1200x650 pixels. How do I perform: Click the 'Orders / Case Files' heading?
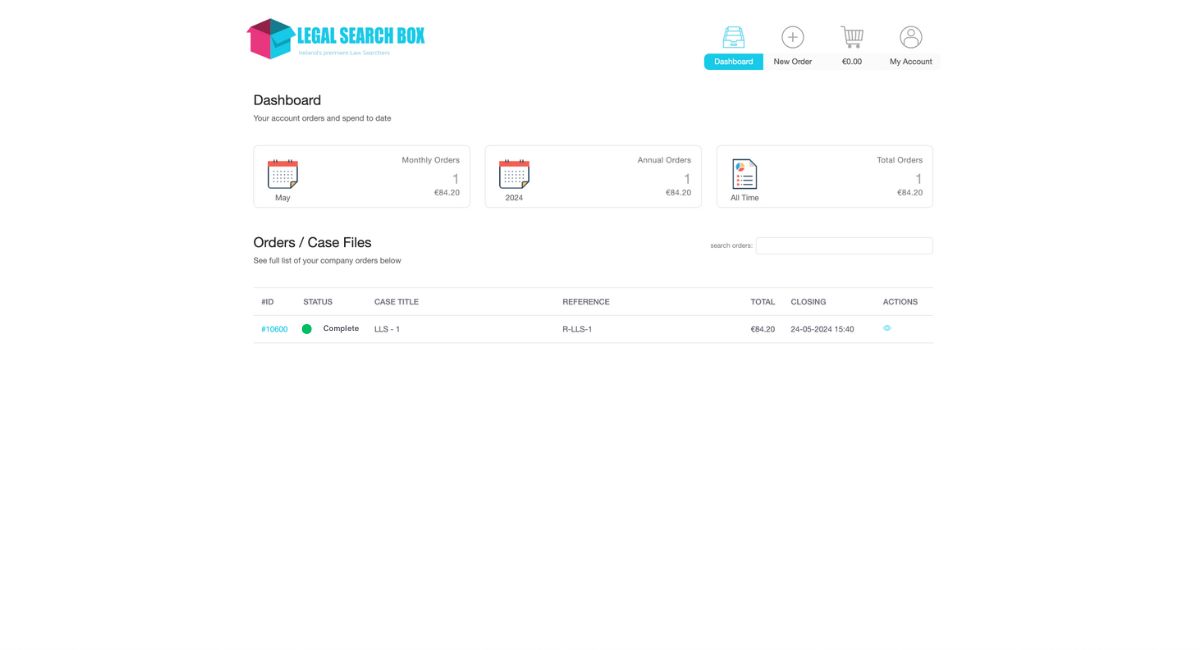point(312,242)
